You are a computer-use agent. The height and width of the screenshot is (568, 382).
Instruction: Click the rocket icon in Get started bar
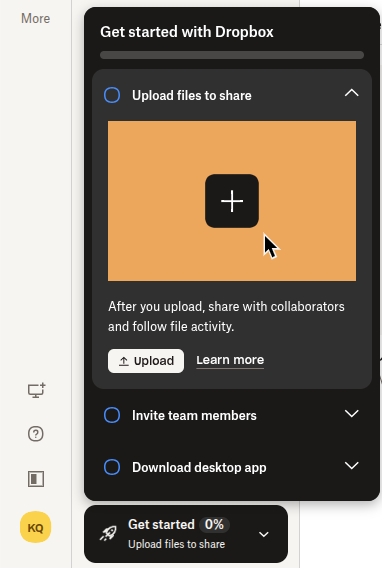tap(108, 534)
